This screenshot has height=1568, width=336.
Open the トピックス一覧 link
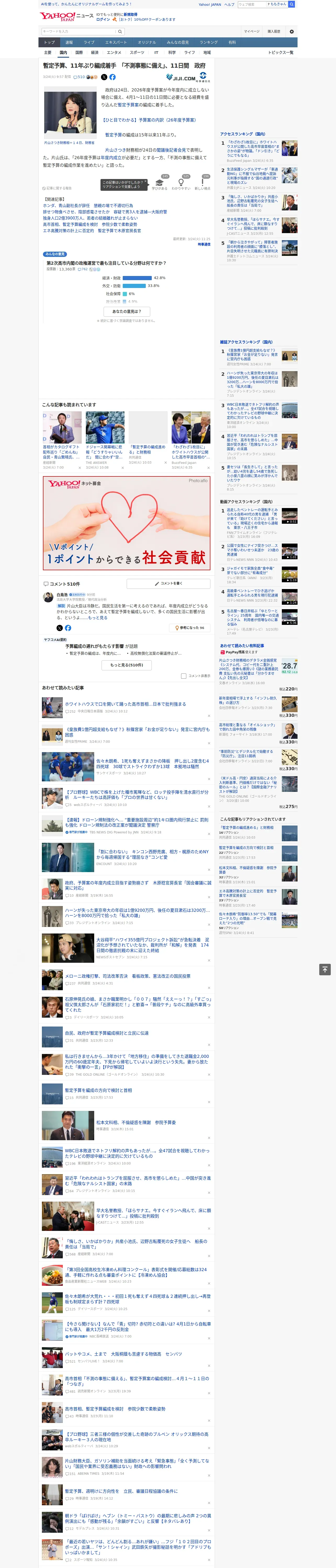pyautogui.click(x=281, y=52)
